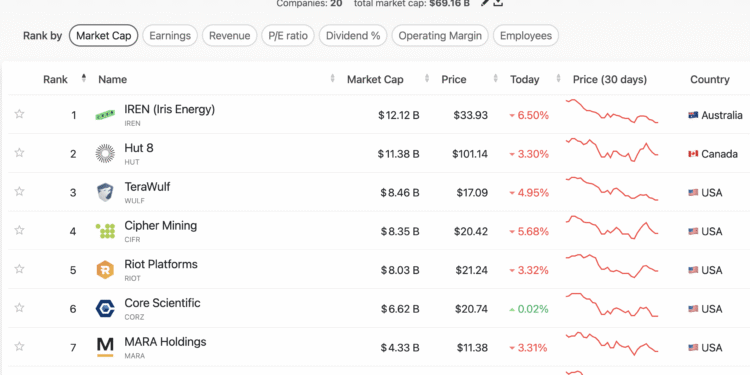
Task: Rank by Earnings
Action: (170, 36)
